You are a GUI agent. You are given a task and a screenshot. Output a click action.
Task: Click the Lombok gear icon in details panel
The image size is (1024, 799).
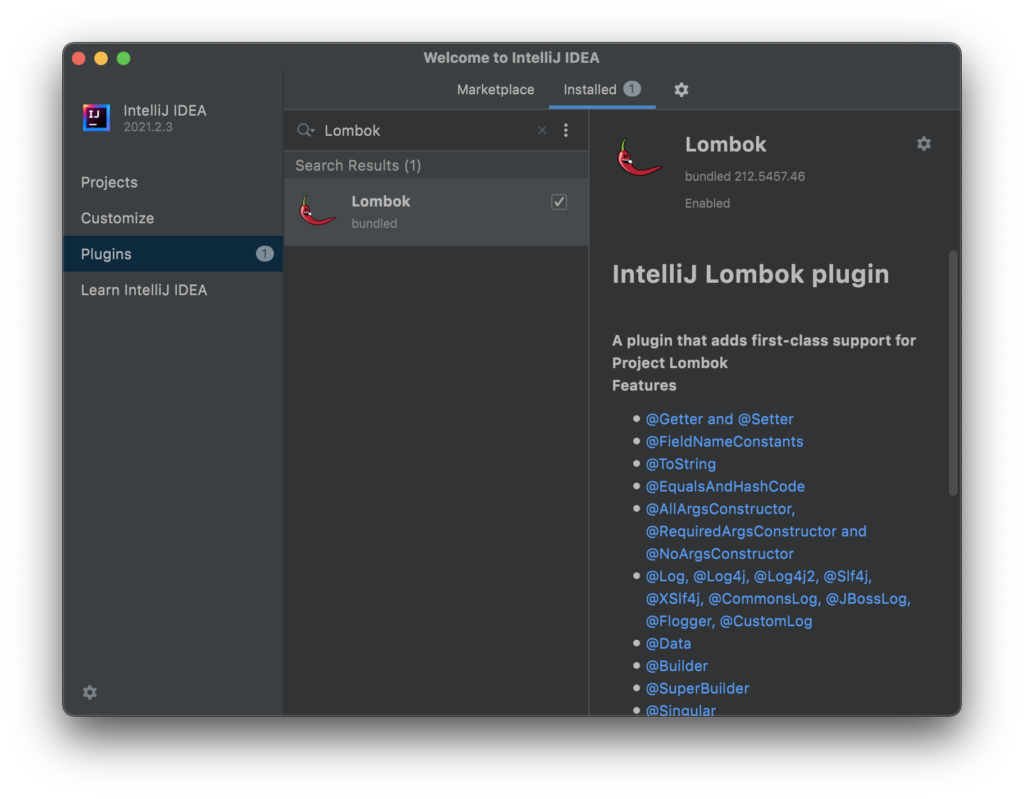924,144
